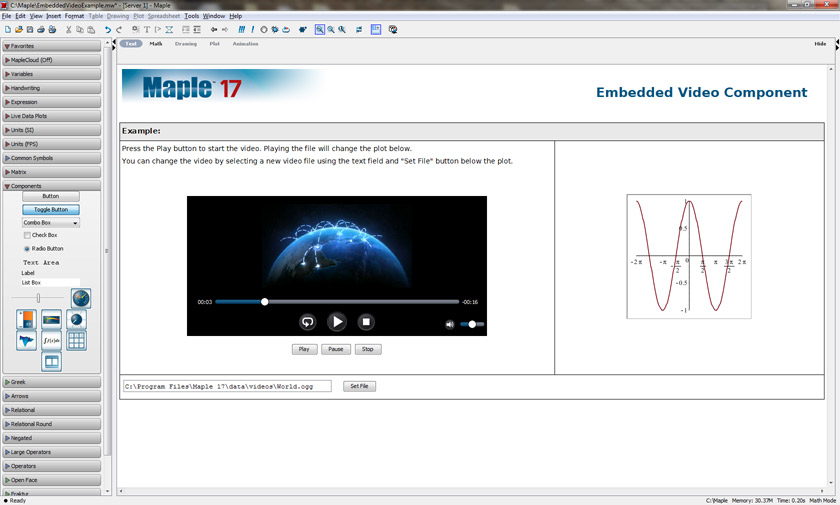Expand the Greek palette

coord(51,382)
